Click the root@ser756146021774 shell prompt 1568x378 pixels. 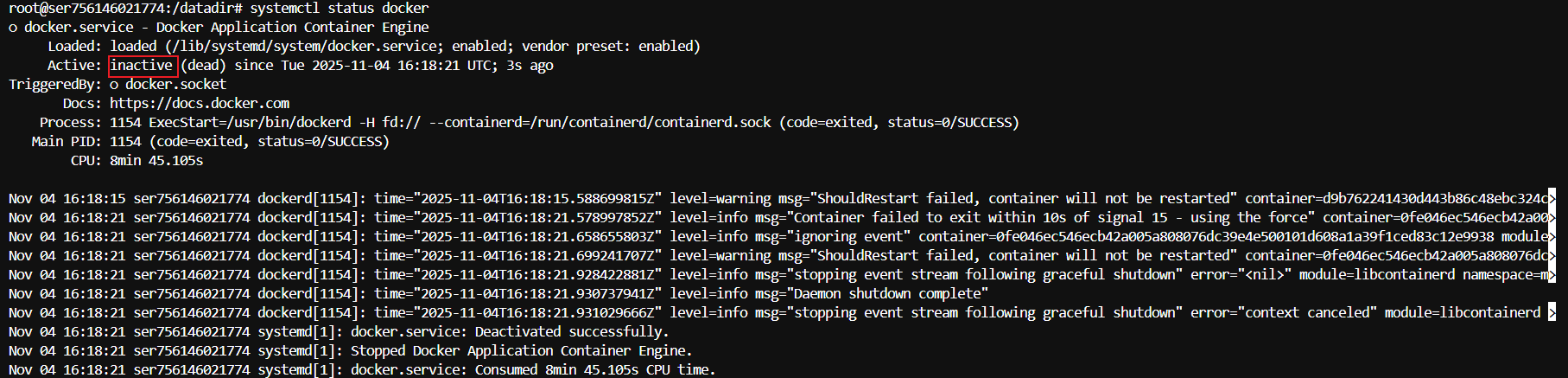(121, 9)
